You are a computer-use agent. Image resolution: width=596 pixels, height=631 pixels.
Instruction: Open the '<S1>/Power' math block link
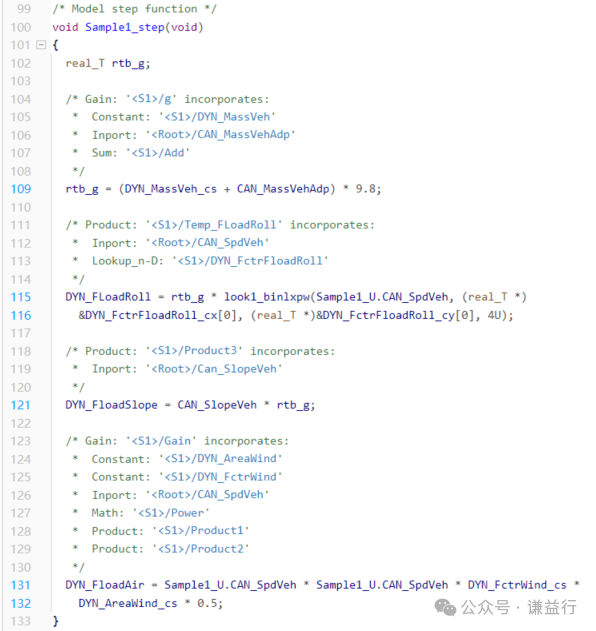click(171, 513)
